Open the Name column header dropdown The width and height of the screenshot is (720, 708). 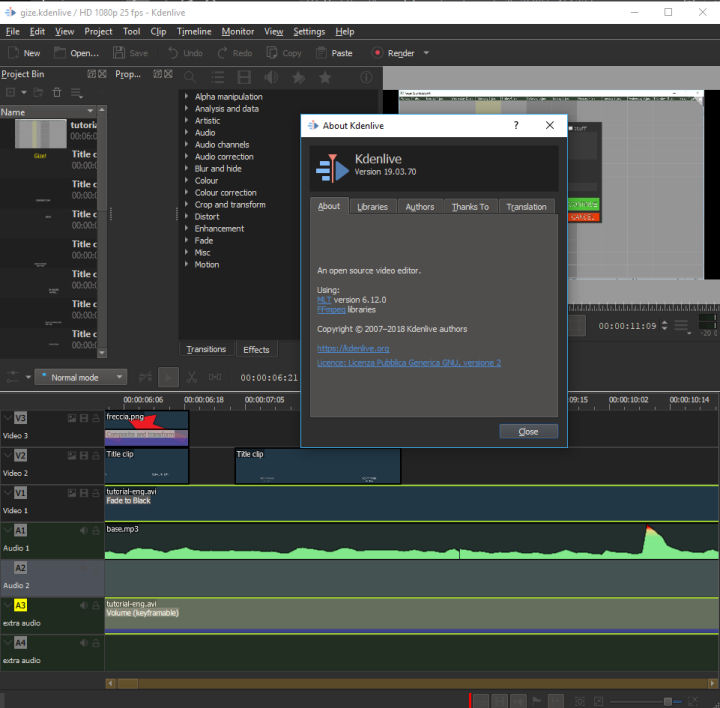coord(90,111)
